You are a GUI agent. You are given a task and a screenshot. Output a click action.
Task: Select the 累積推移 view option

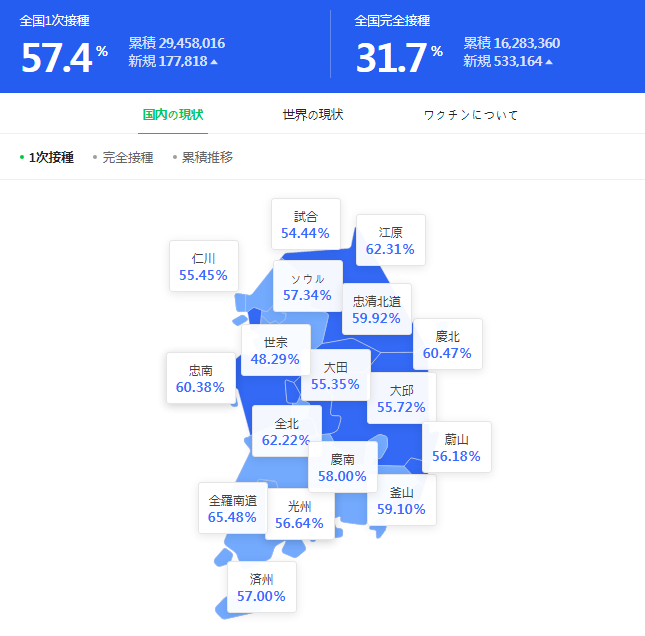207,157
